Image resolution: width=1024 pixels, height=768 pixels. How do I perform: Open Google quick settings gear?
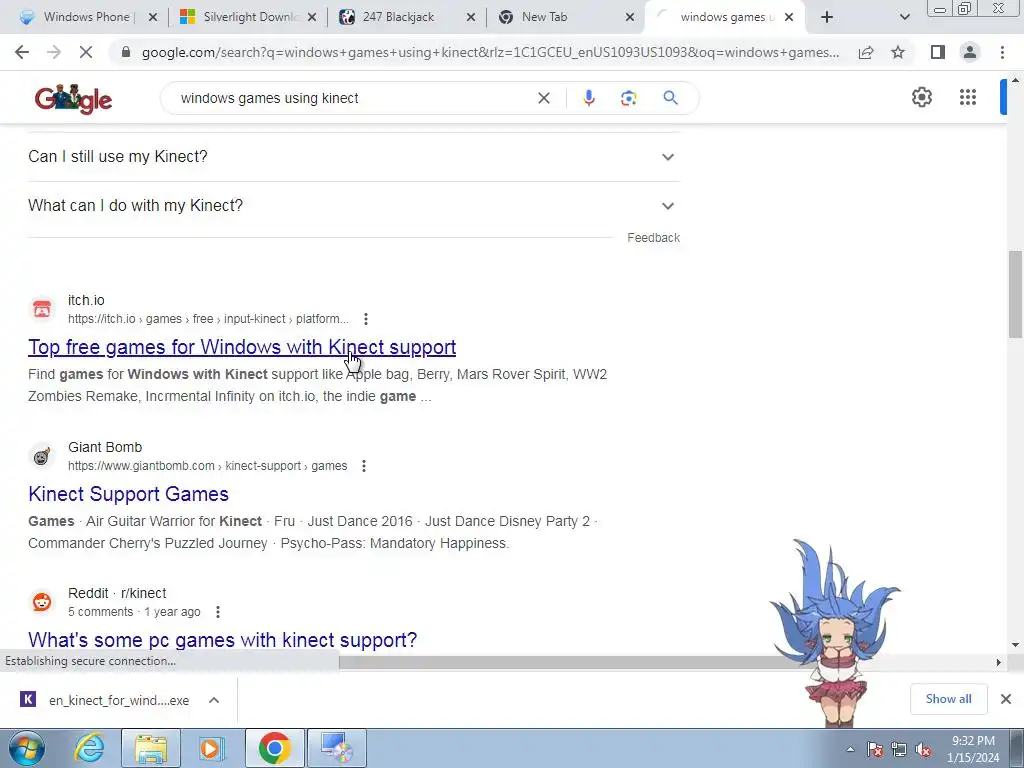(921, 97)
